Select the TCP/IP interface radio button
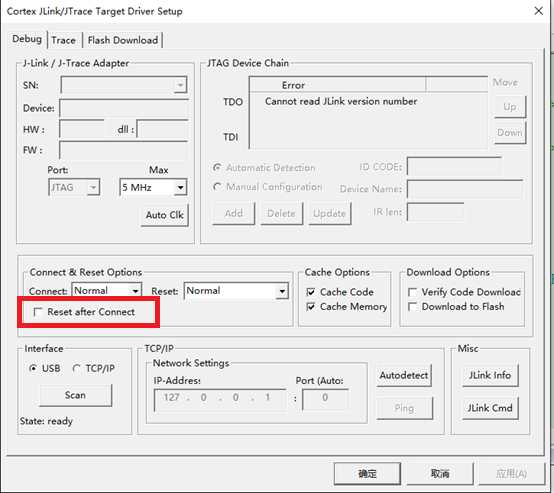 76,368
